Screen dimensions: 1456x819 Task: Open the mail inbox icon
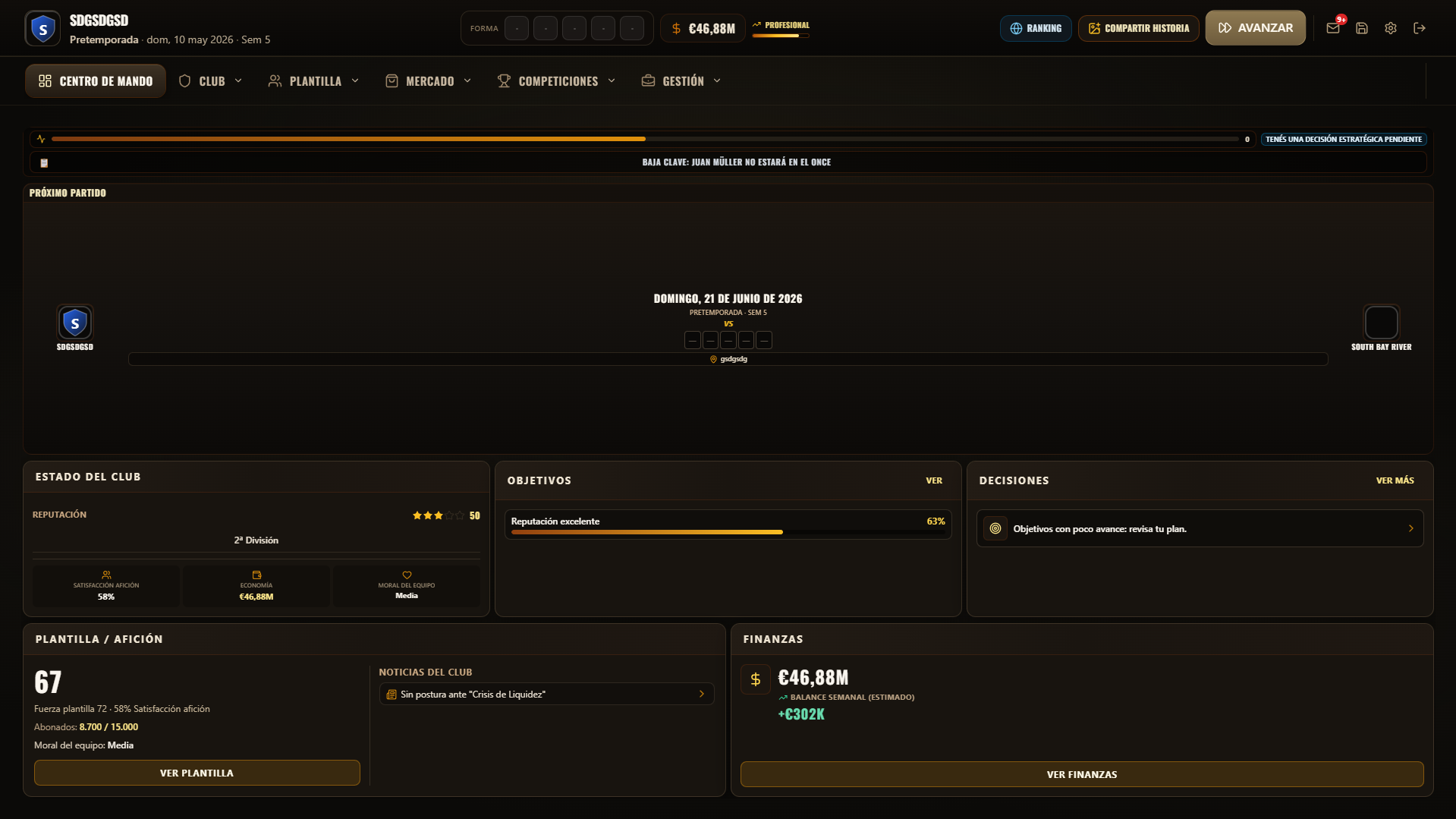pos(1332,28)
